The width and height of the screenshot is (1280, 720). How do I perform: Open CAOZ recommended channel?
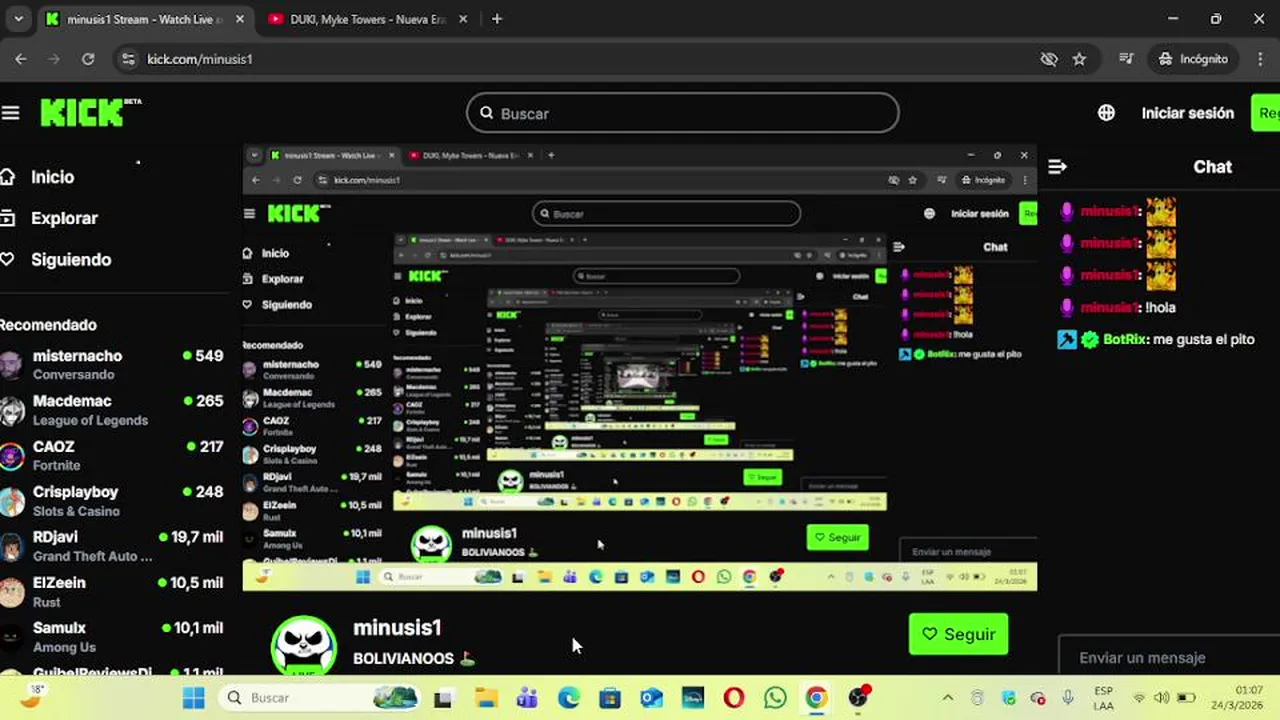[112, 455]
